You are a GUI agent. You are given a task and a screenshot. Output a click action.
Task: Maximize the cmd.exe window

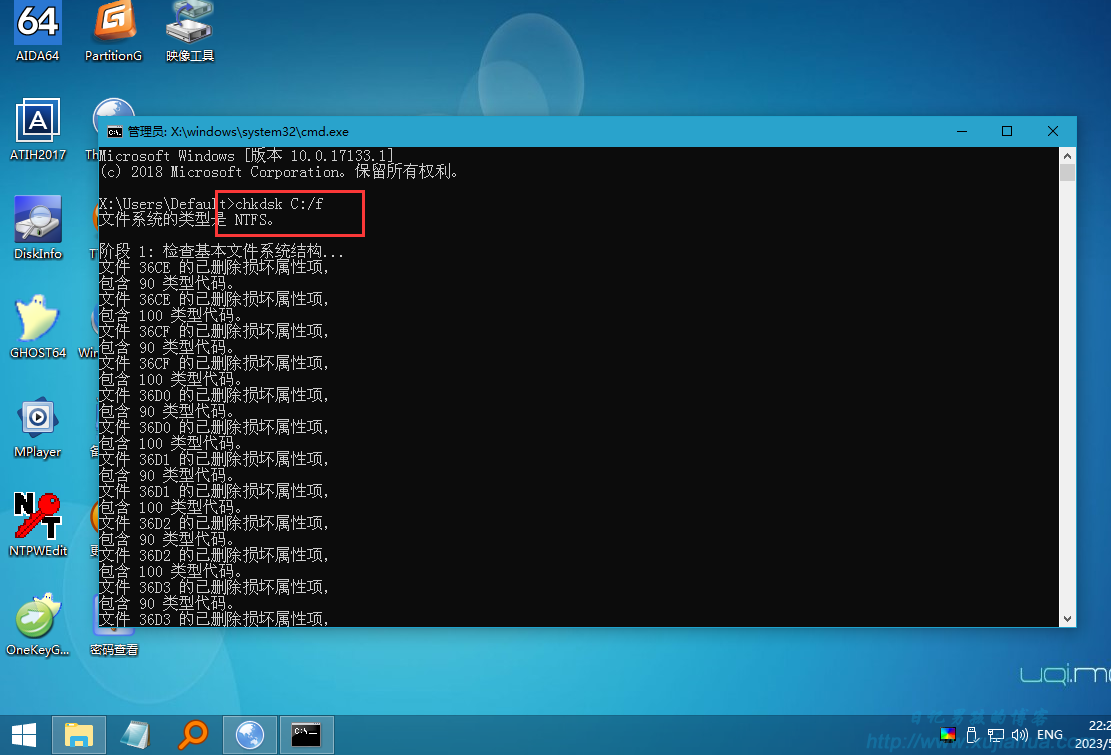click(x=1007, y=132)
